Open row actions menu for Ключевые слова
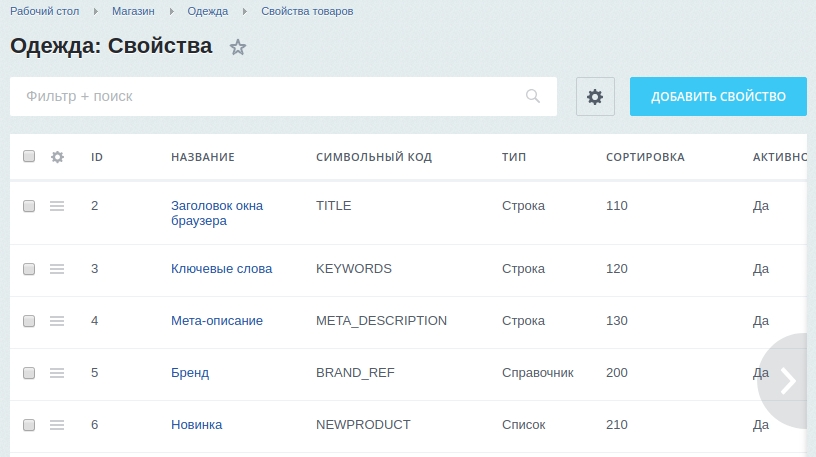This screenshot has height=457, width=816. pyautogui.click(x=57, y=269)
